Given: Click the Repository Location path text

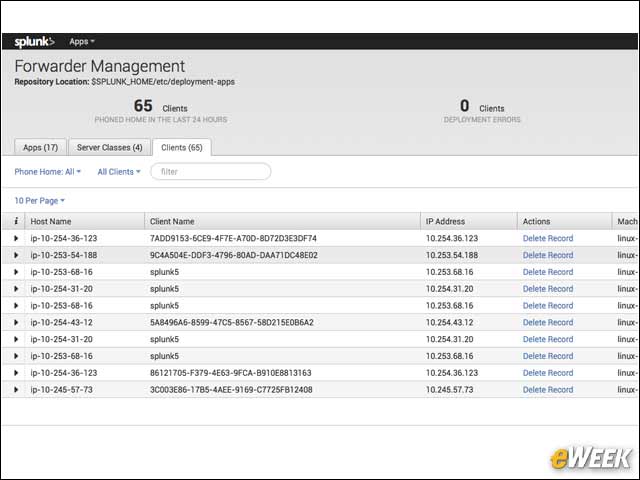Looking at the screenshot, I should 163,82.
